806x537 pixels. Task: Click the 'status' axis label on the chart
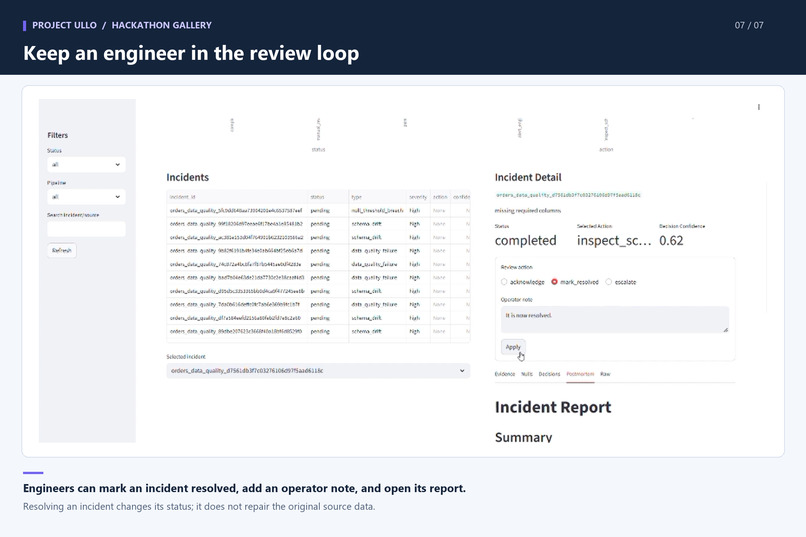click(x=318, y=150)
